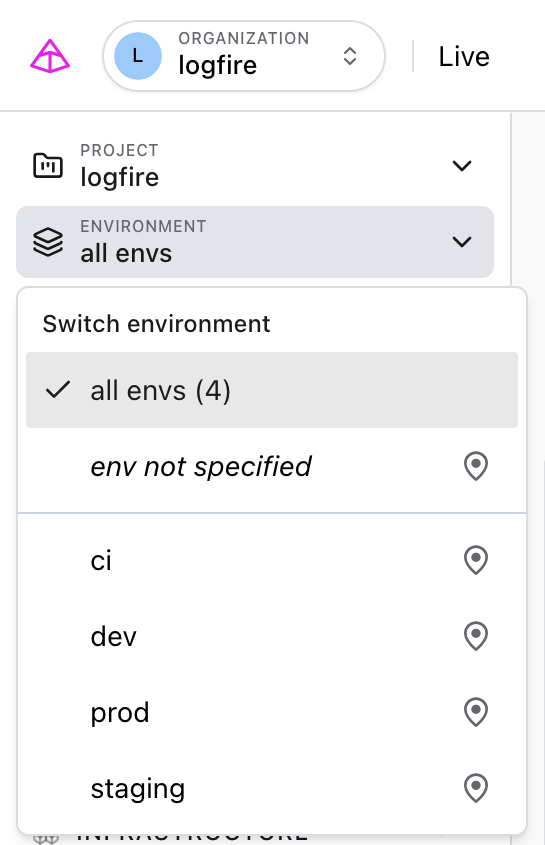Pin the ci environment with its icon
Screen dimensions: 545x845
coord(476,560)
